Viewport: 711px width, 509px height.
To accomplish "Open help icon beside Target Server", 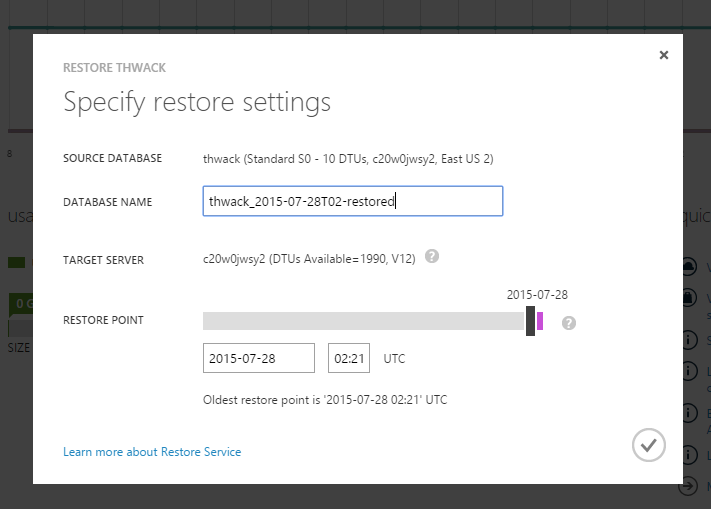I will [431, 257].
